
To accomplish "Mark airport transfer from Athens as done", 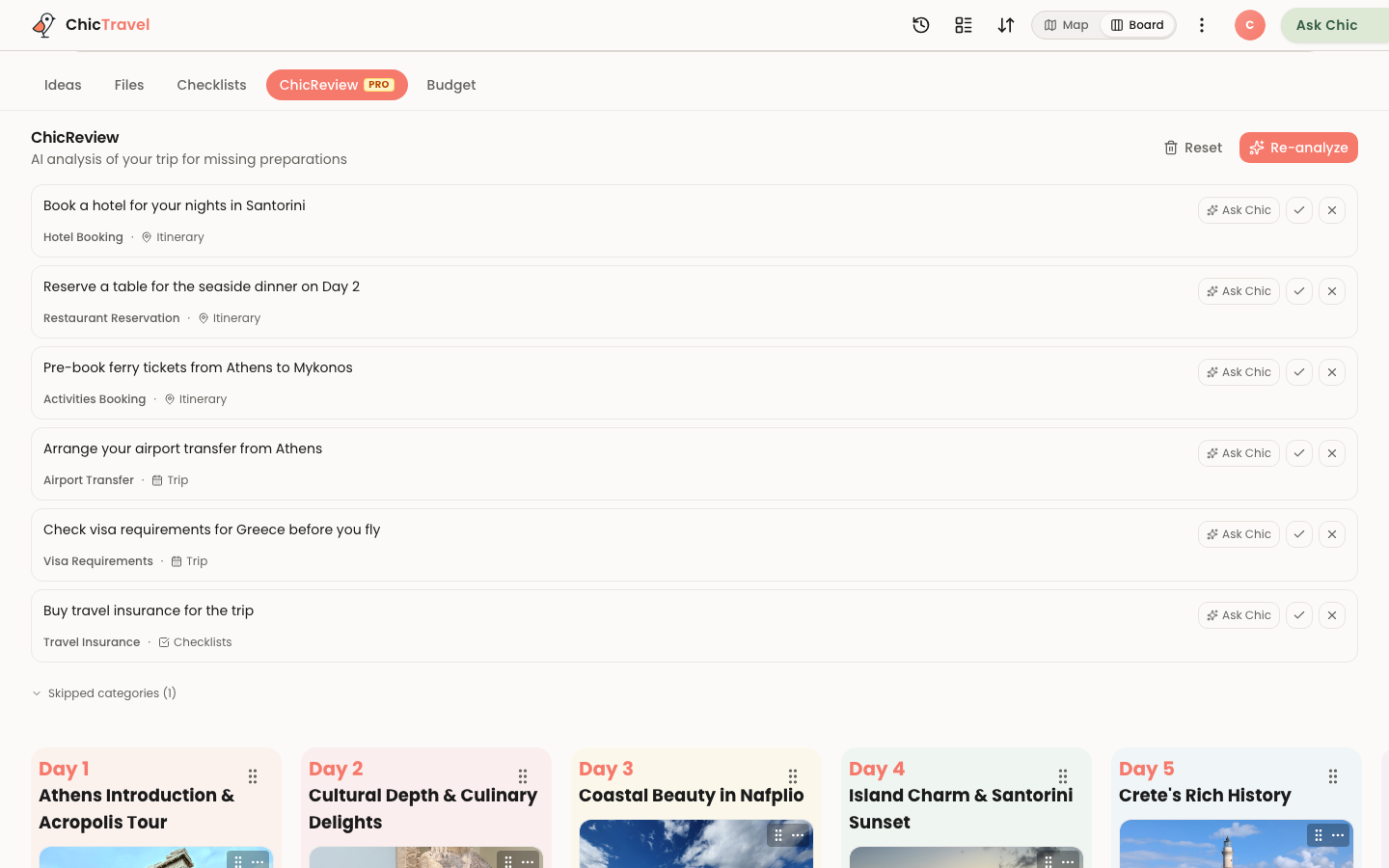I will [1299, 453].
